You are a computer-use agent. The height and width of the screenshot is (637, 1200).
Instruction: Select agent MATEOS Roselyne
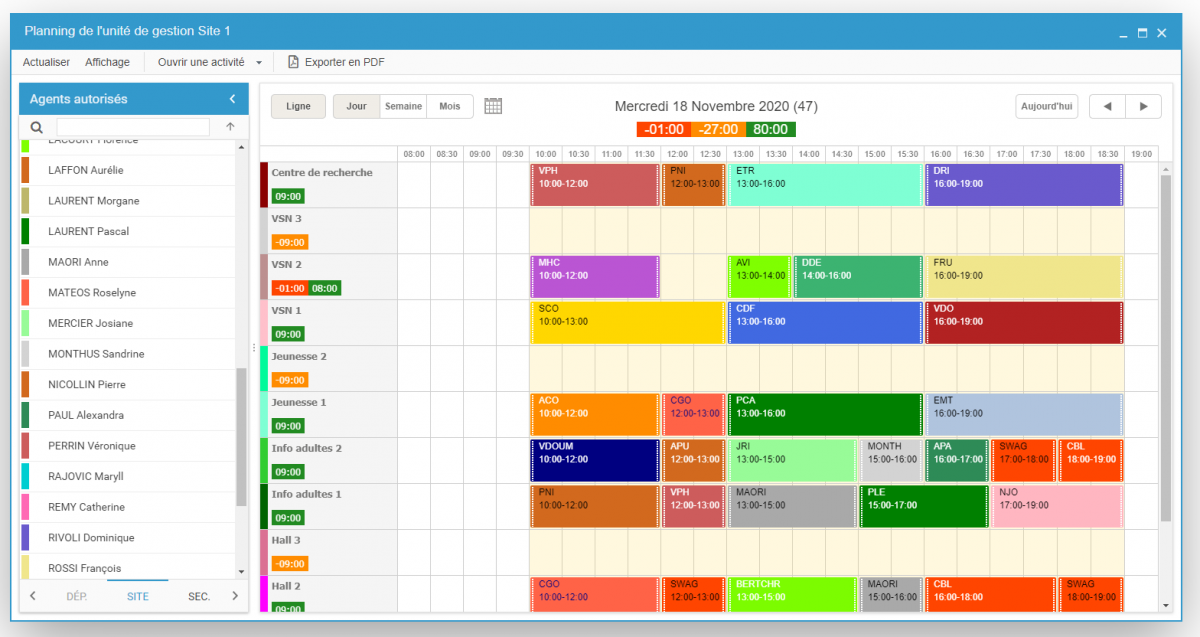tap(127, 293)
